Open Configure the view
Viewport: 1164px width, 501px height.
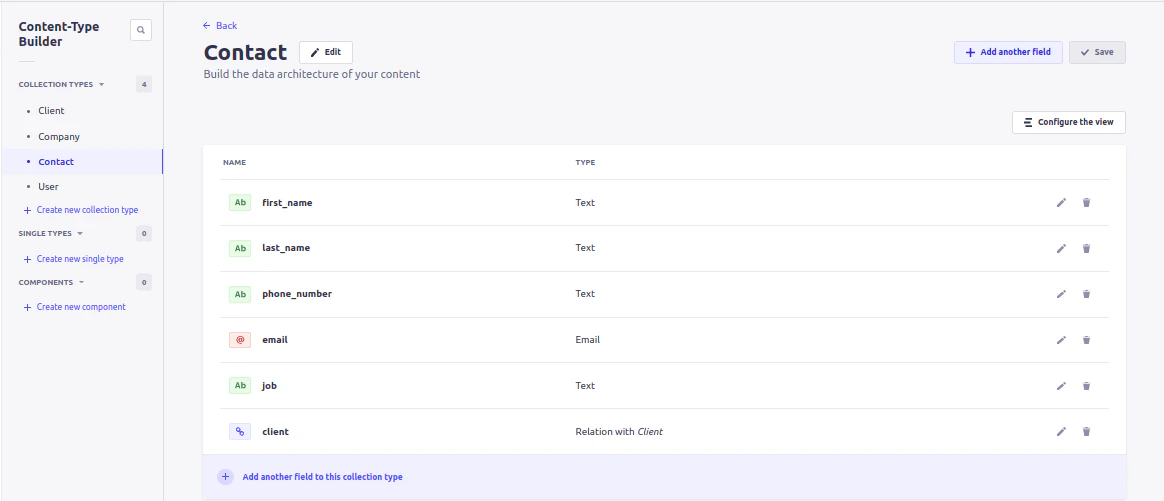point(1068,122)
